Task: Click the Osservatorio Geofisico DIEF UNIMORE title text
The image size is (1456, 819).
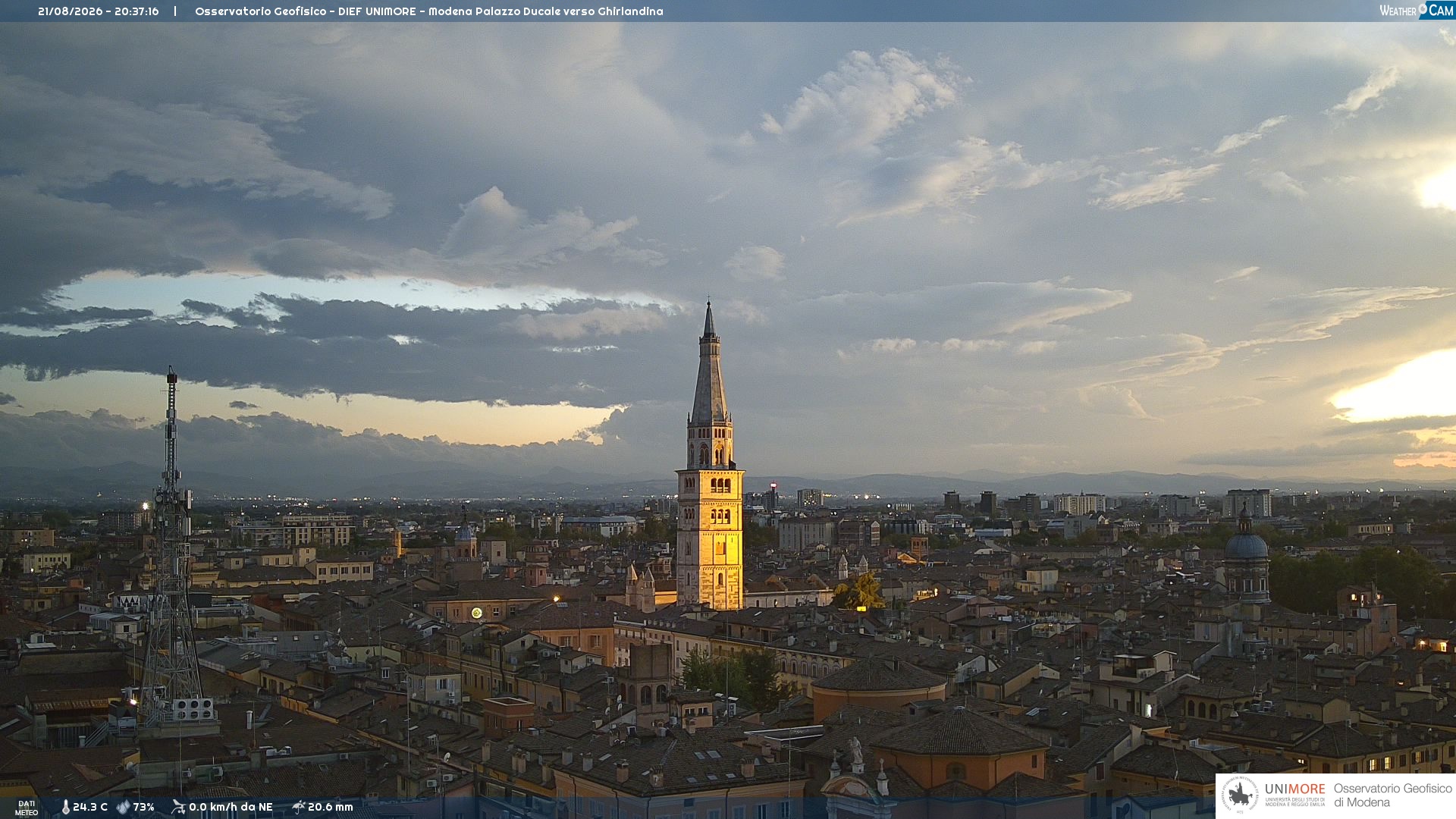Action: (428, 11)
